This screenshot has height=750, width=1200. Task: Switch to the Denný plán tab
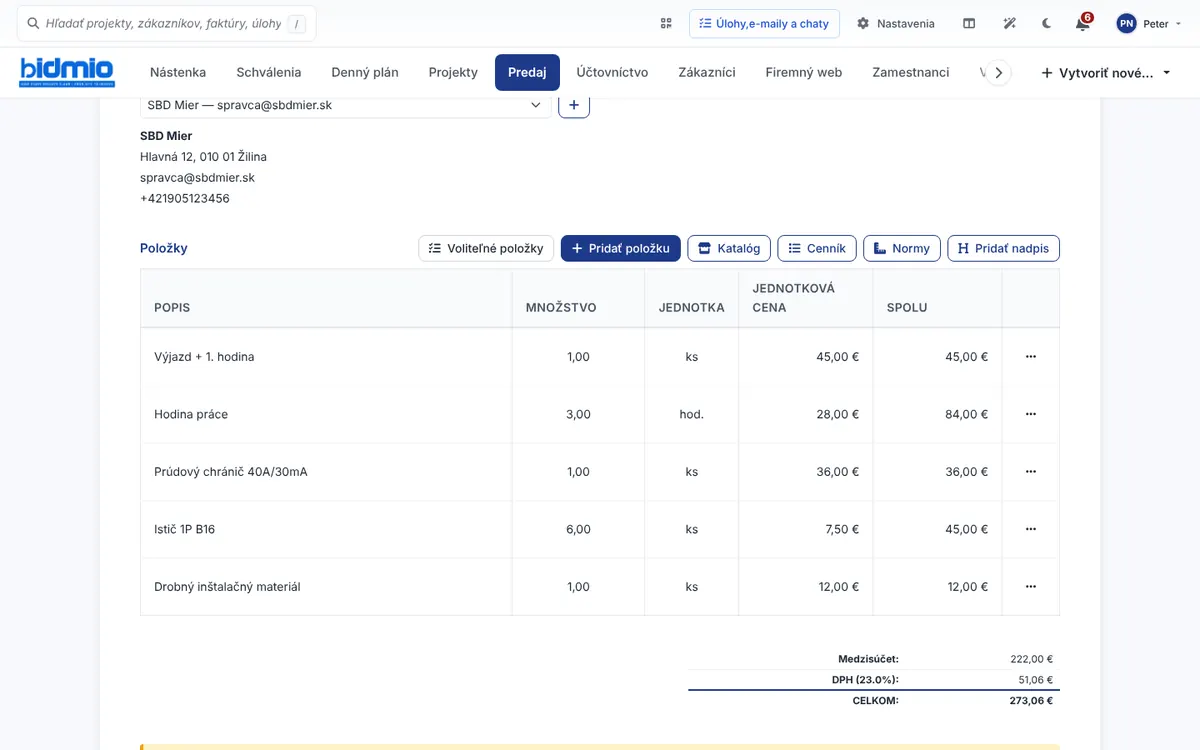(365, 72)
